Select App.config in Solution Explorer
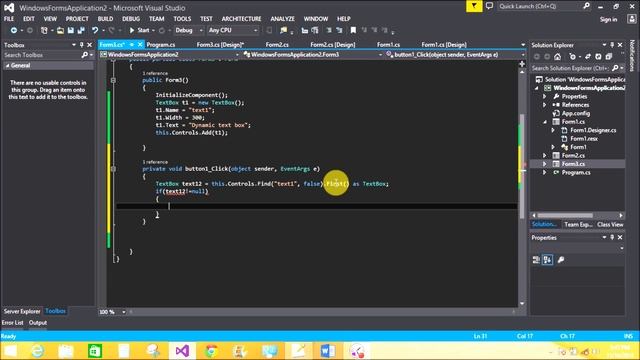This screenshot has height=360, width=640. click(x=576, y=113)
